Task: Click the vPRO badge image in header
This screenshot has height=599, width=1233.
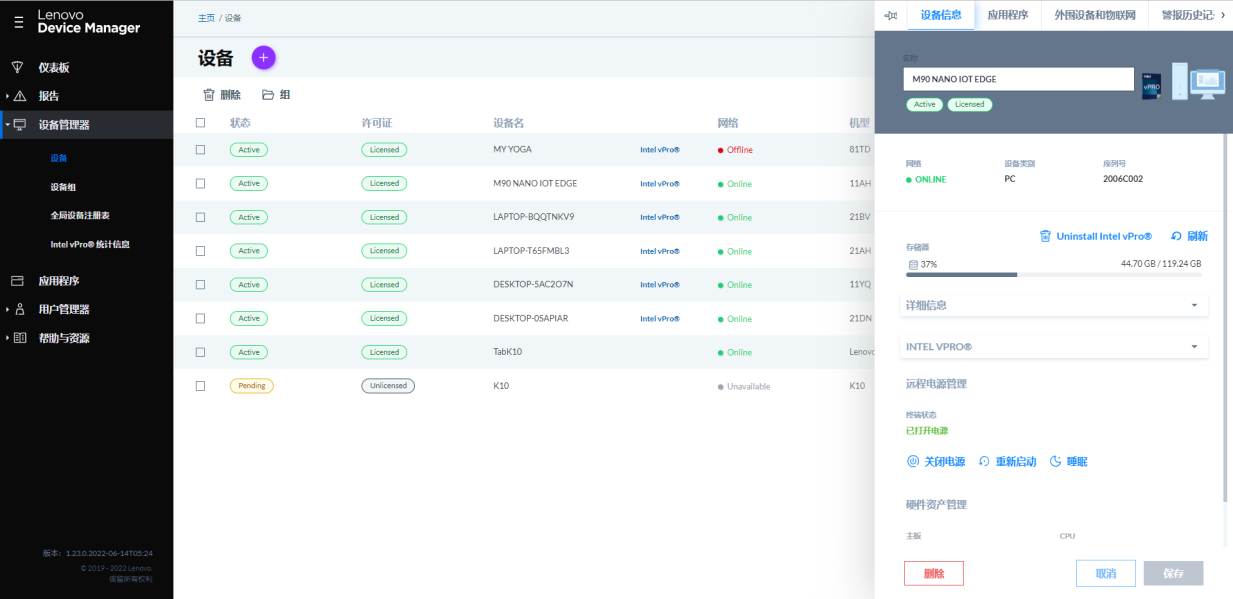Action: click(x=1152, y=85)
